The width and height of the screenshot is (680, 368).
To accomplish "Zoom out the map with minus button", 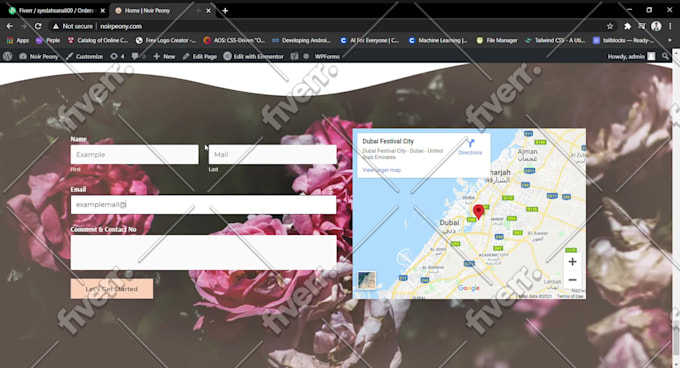I will coord(572,280).
